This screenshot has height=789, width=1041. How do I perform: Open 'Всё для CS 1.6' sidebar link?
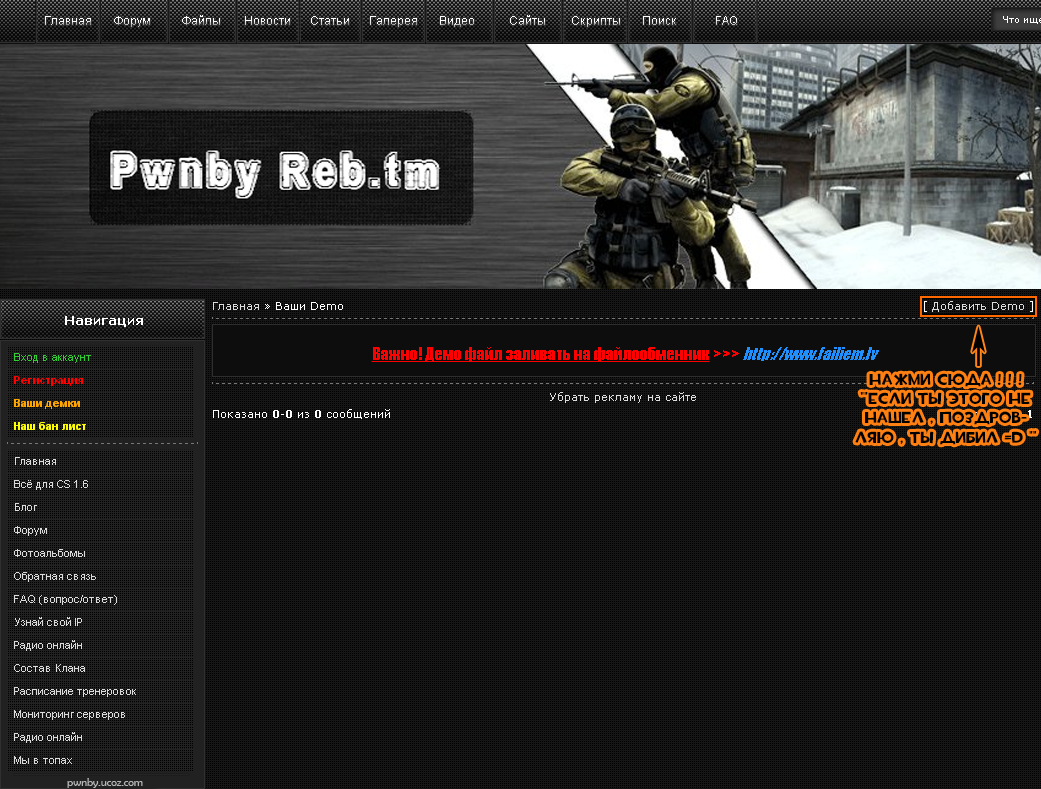pyautogui.click(x=50, y=484)
